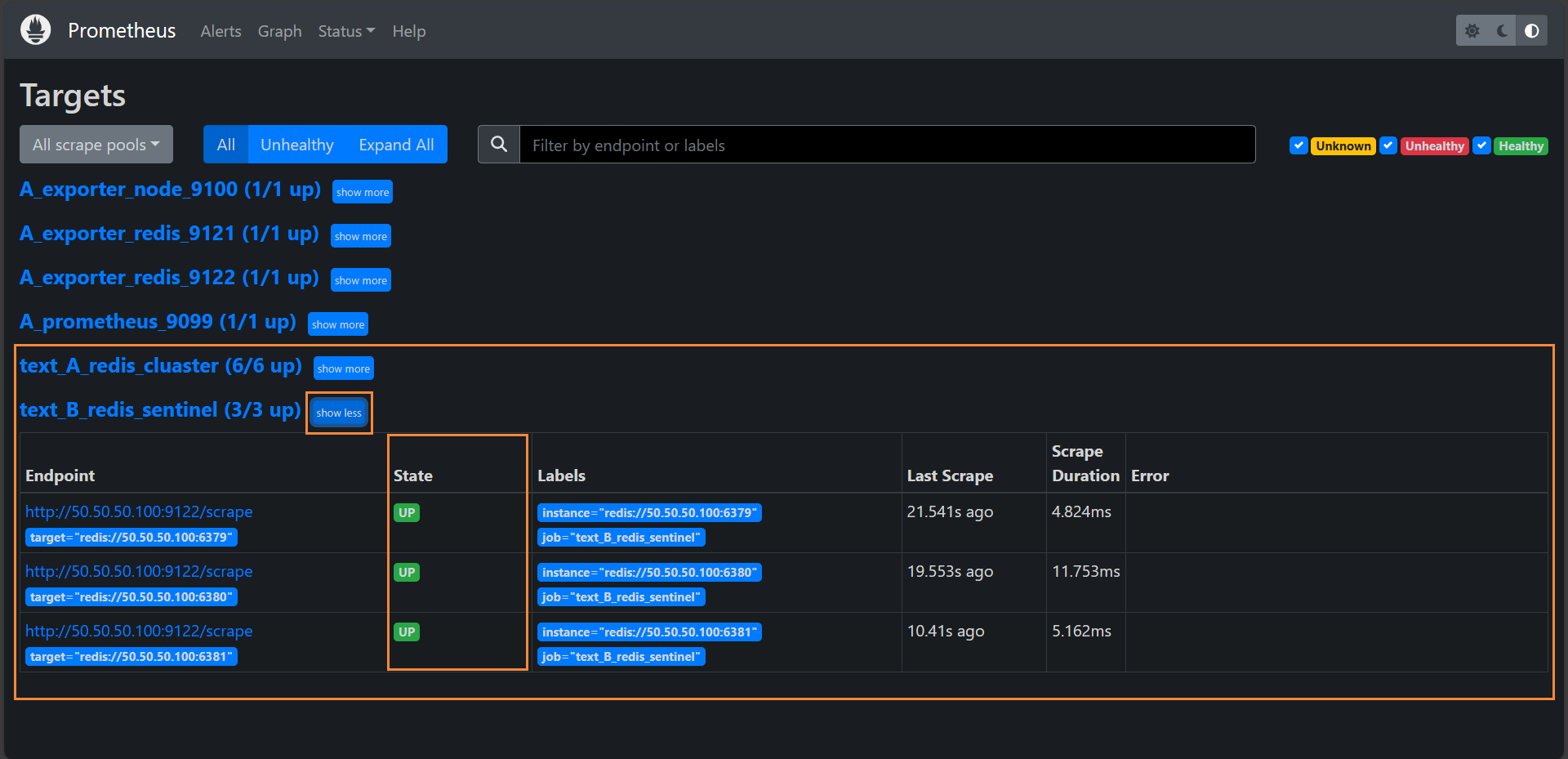Click the Labels column header
This screenshot has height=759, width=1568.
click(x=561, y=475)
